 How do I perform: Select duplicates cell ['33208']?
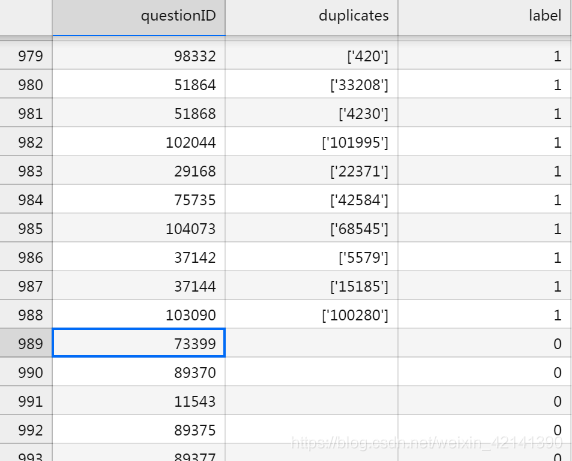point(312,84)
